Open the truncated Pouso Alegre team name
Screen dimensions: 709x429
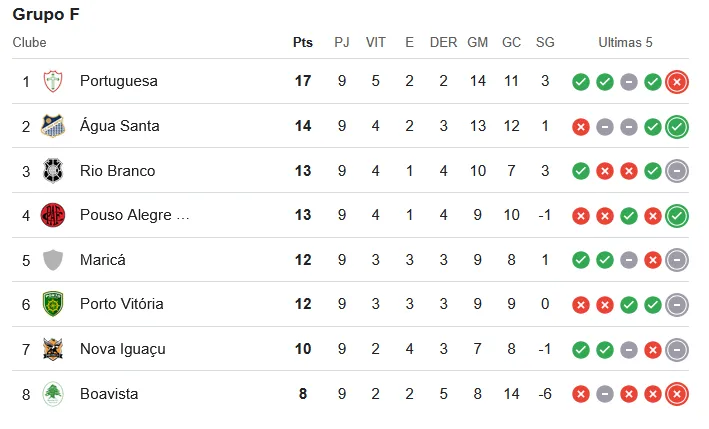click(134, 215)
